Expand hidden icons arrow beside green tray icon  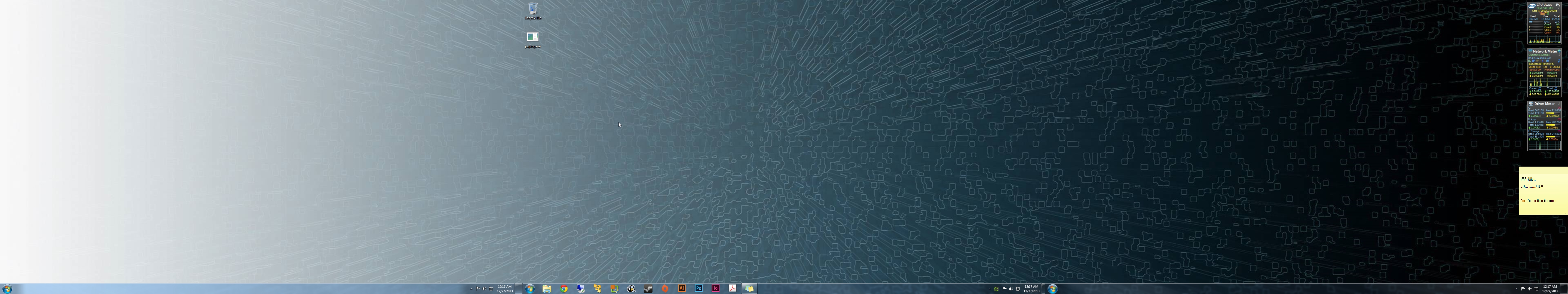(990, 289)
